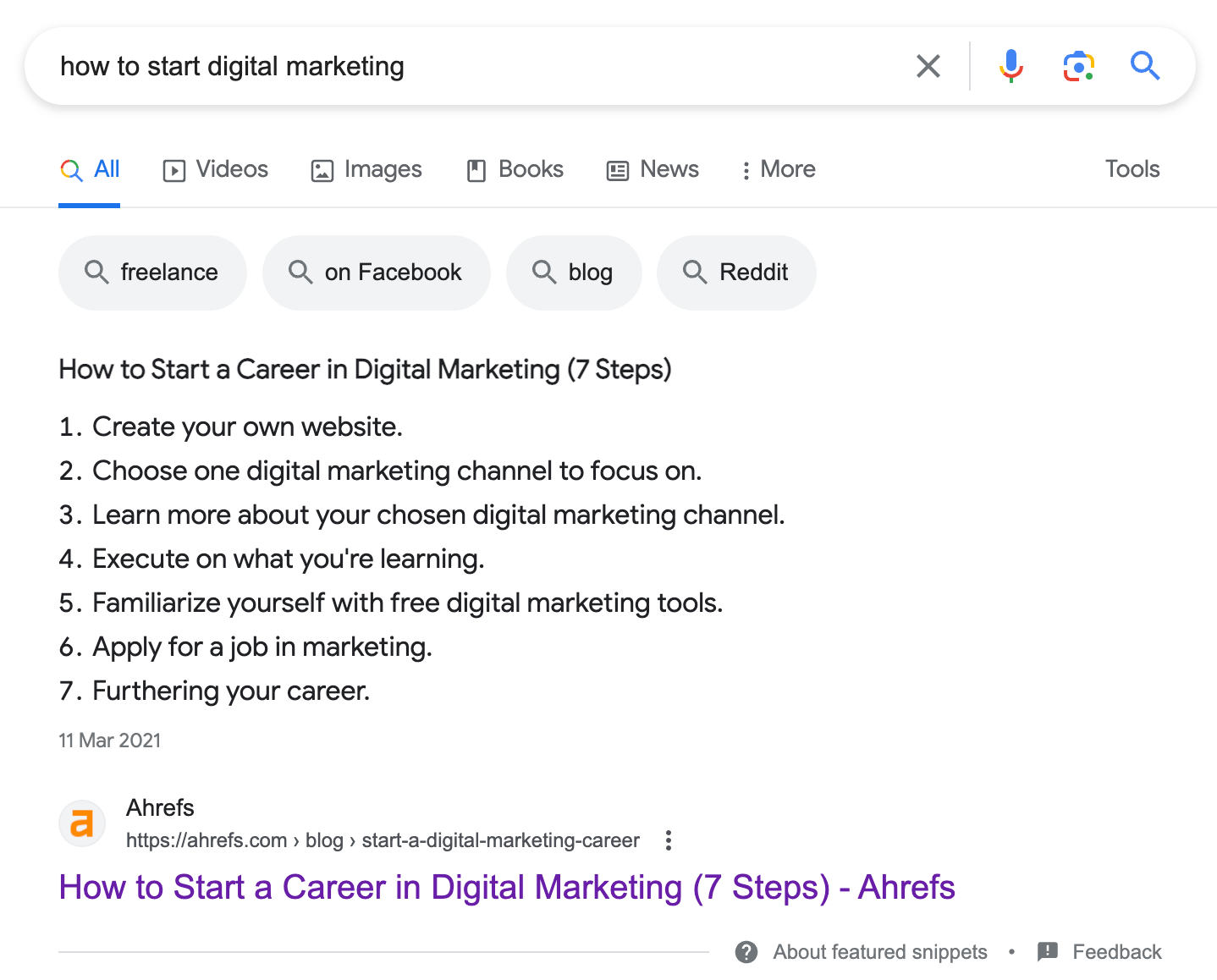Click the blue magnifying glass search icon

(x=1145, y=65)
